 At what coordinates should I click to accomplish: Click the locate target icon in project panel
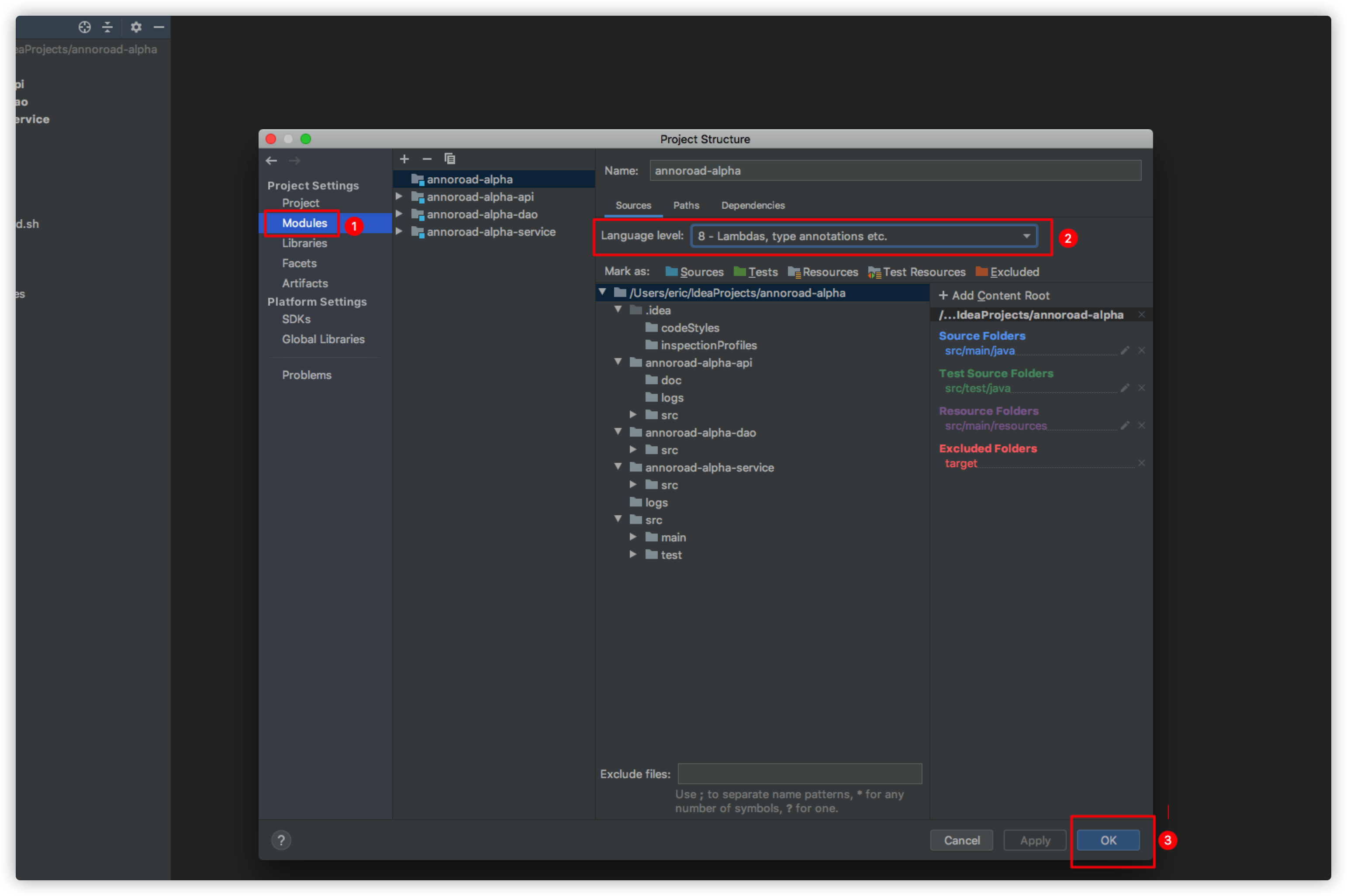pos(85,27)
